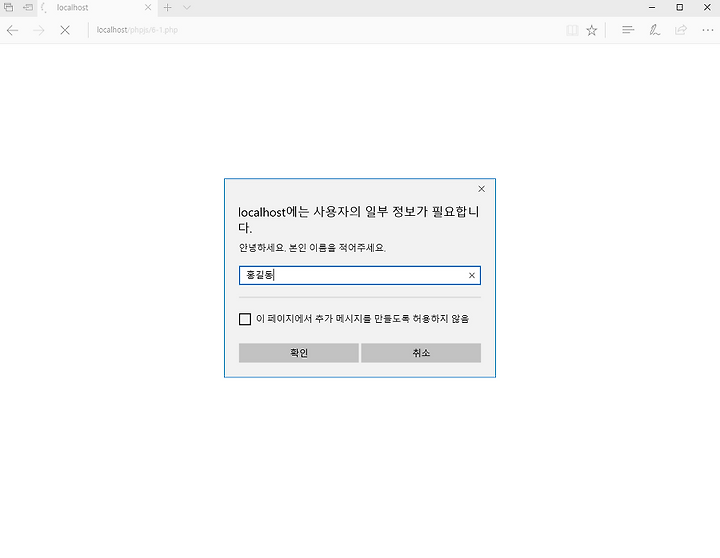Open the more actions ellipsis menu
The width and height of the screenshot is (720, 558).
(x=708, y=30)
